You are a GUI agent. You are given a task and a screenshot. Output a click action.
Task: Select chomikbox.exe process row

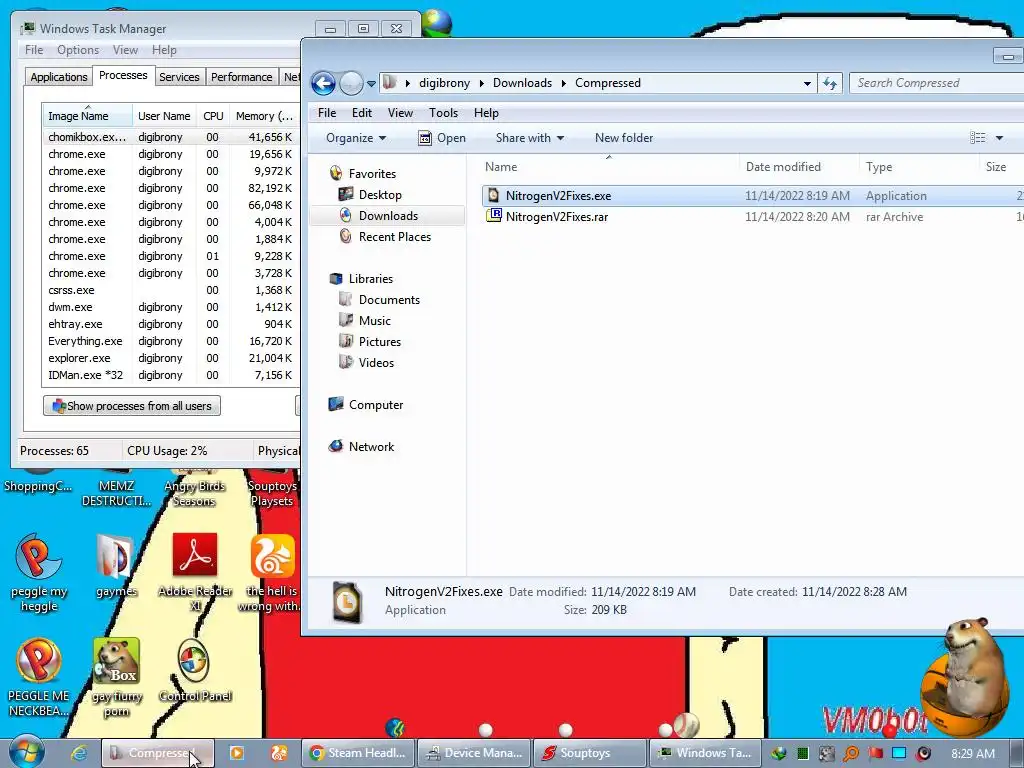click(170, 137)
